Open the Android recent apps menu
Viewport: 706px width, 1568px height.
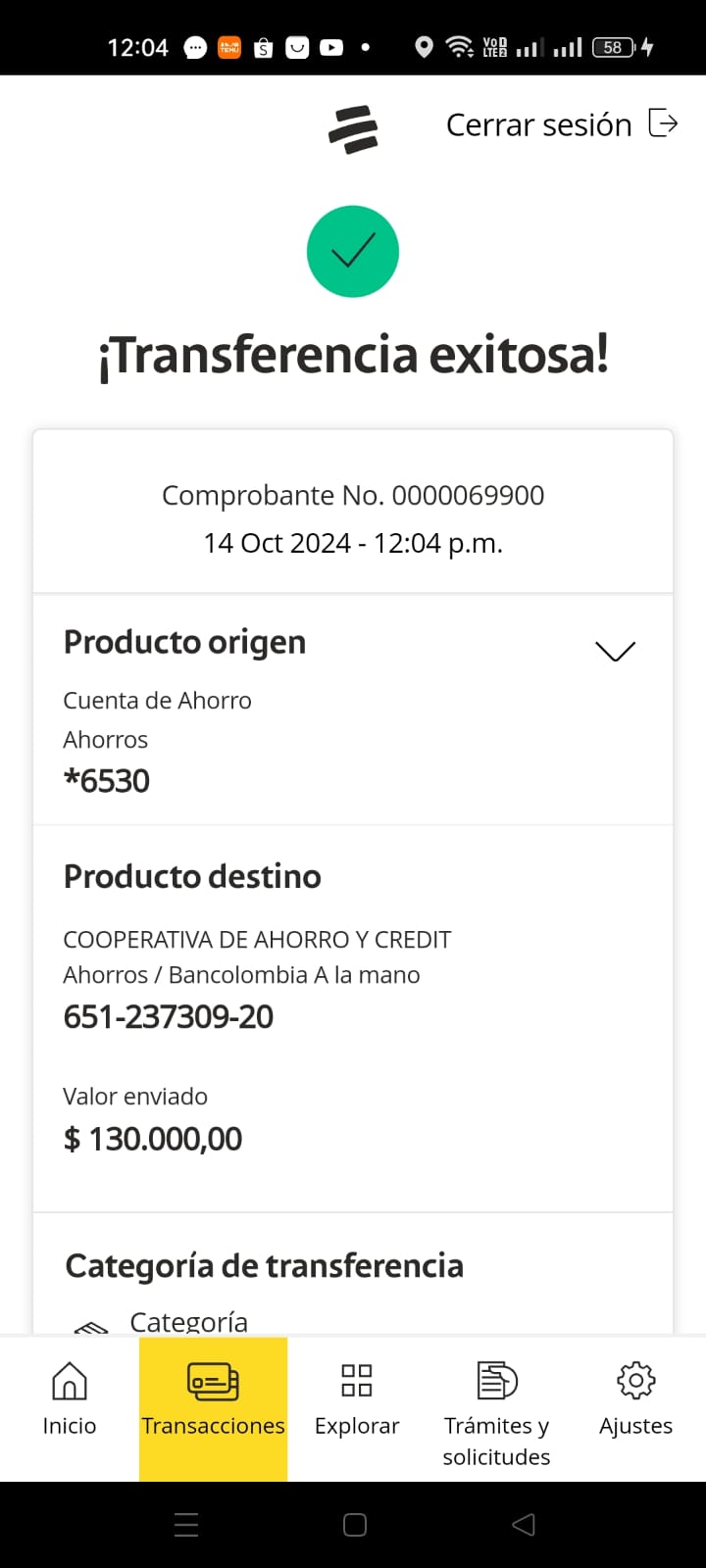(186, 1525)
